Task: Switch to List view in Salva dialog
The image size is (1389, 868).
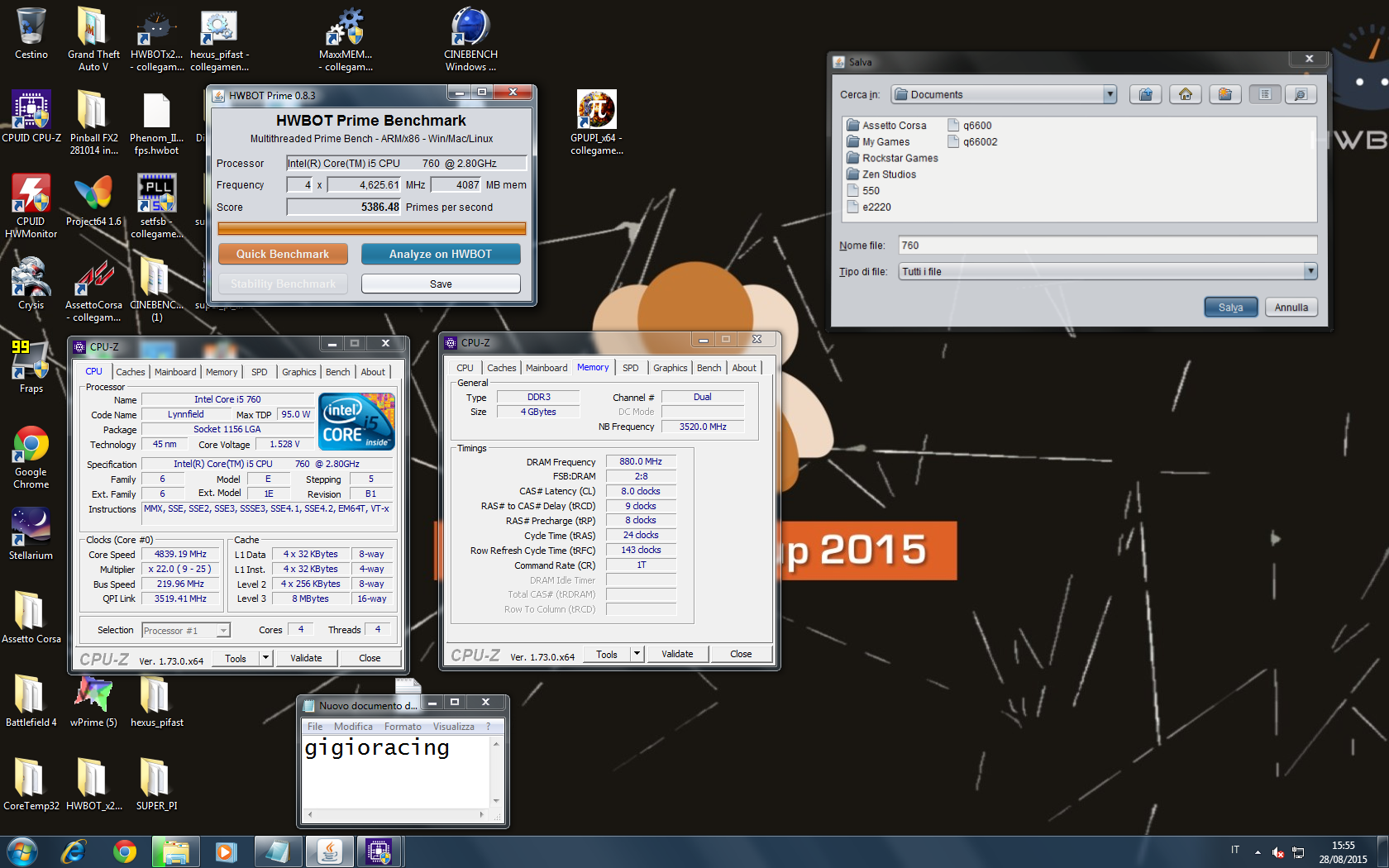Action: tap(1265, 94)
